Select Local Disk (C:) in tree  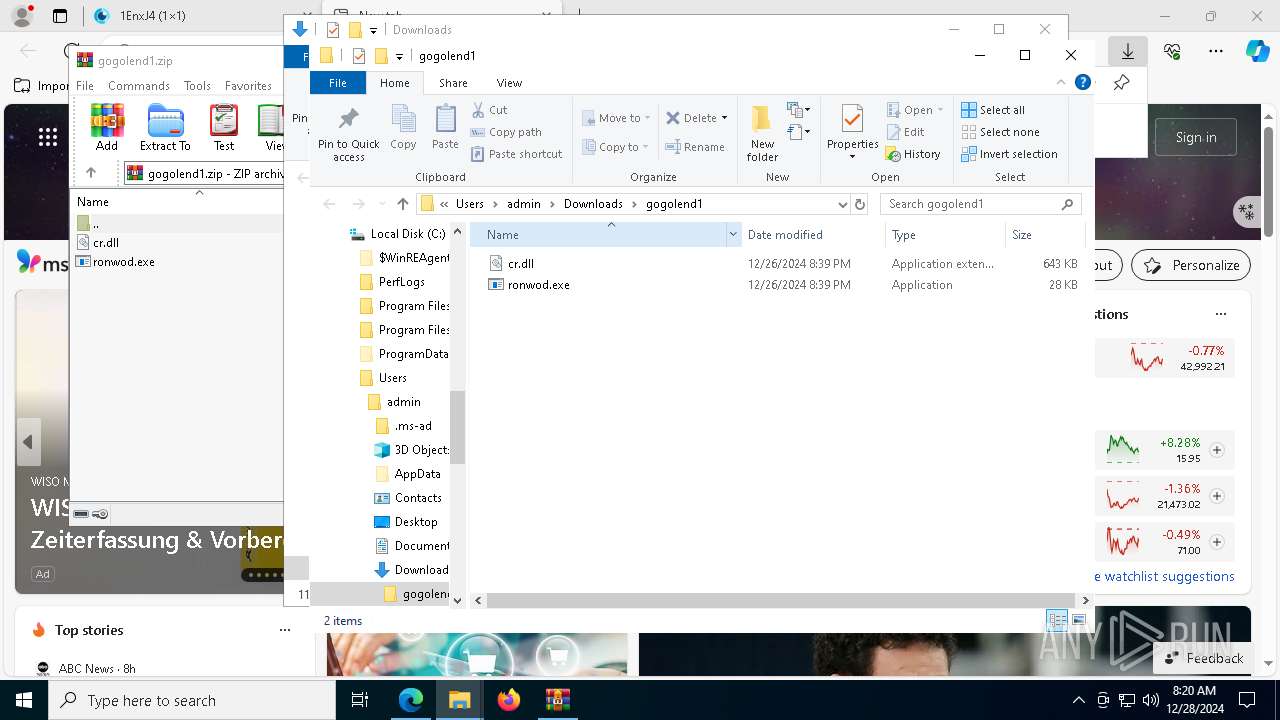397,234
